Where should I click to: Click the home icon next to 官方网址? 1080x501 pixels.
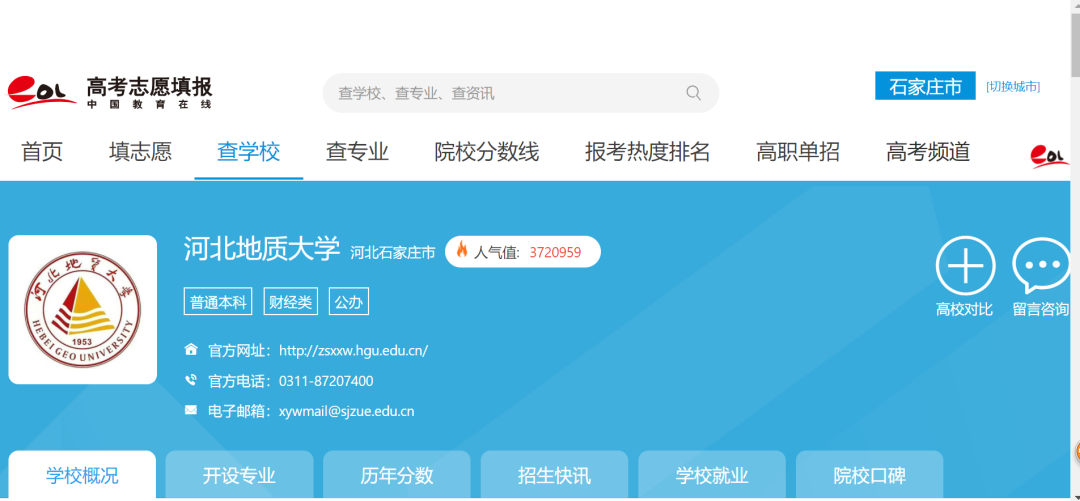pyautogui.click(x=191, y=349)
